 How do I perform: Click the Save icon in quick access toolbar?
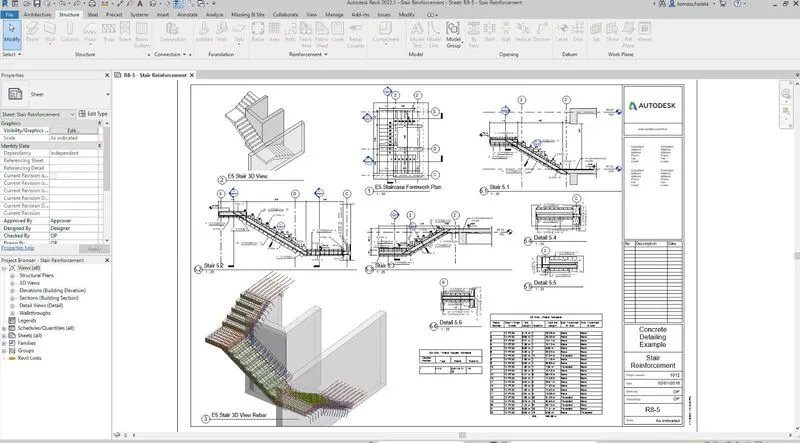point(37,4)
